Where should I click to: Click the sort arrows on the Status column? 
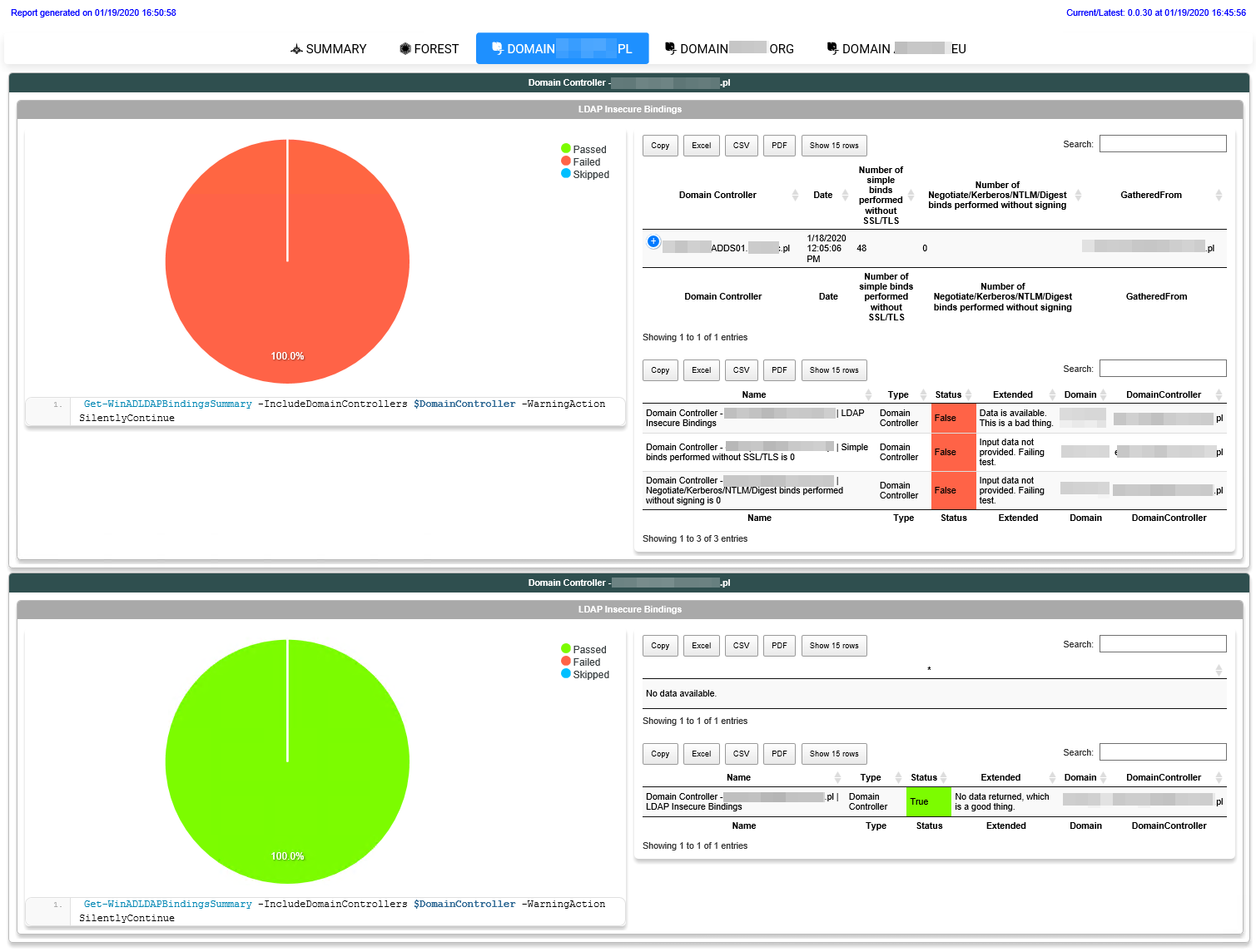970,394
